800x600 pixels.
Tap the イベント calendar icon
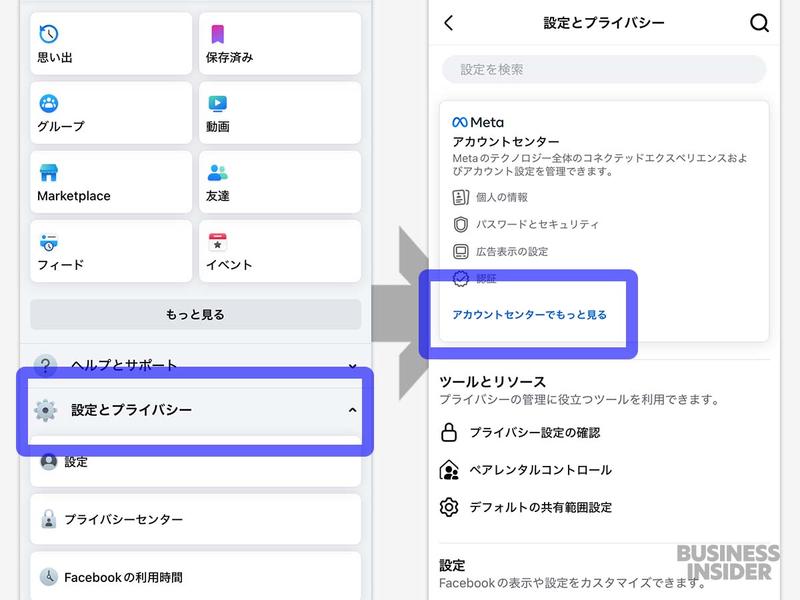pyautogui.click(x=217, y=242)
